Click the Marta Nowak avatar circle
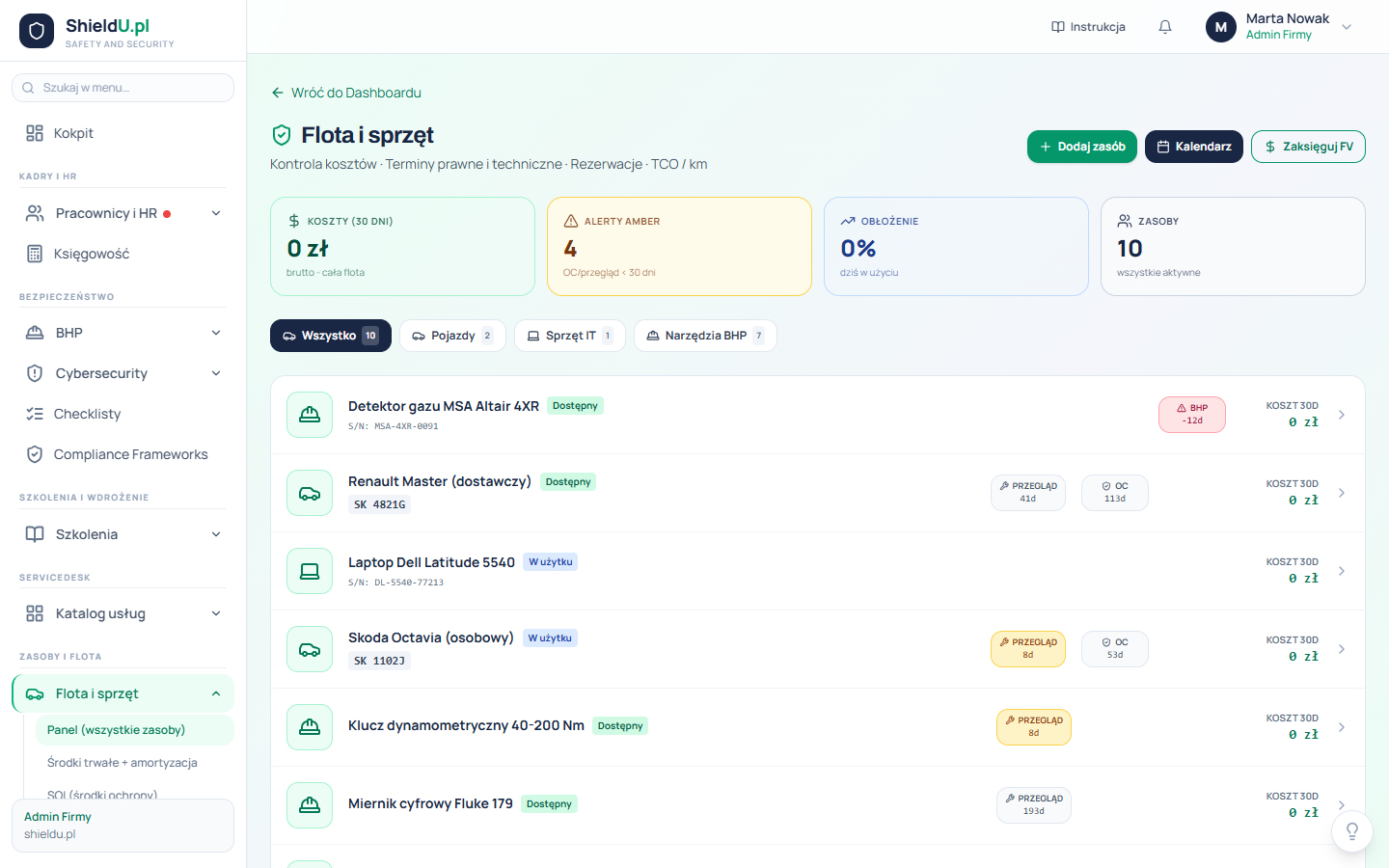Image resolution: width=1389 pixels, height=868 pixels. click(x=1221, y=27)
